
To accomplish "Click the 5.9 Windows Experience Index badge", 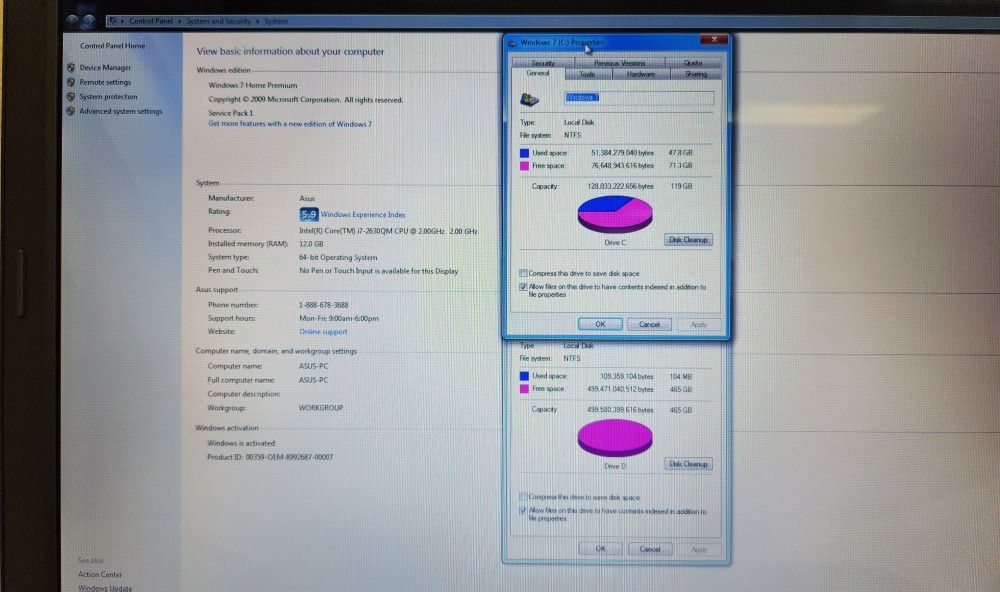I will 308,214.
